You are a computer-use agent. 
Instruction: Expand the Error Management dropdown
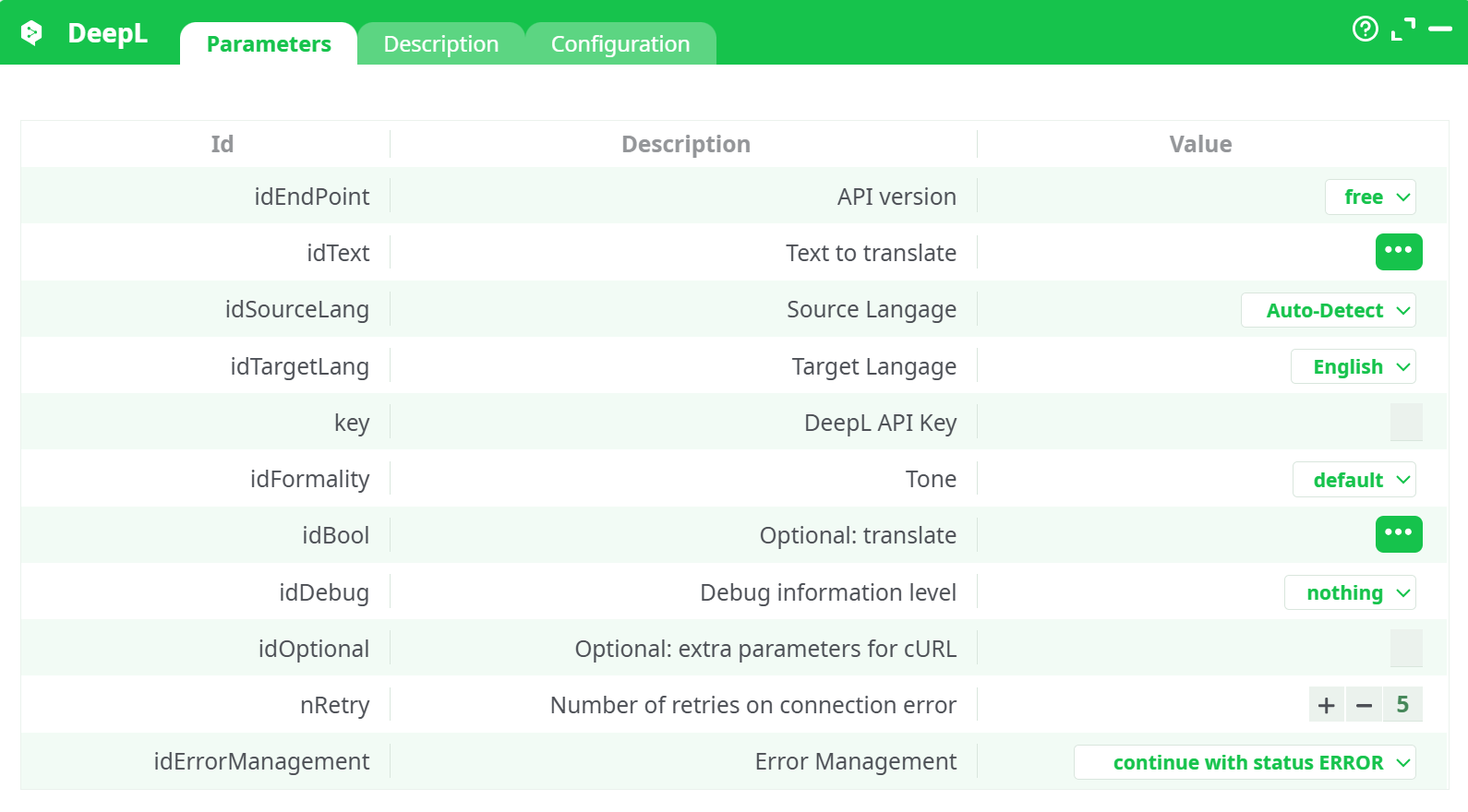1245,763
